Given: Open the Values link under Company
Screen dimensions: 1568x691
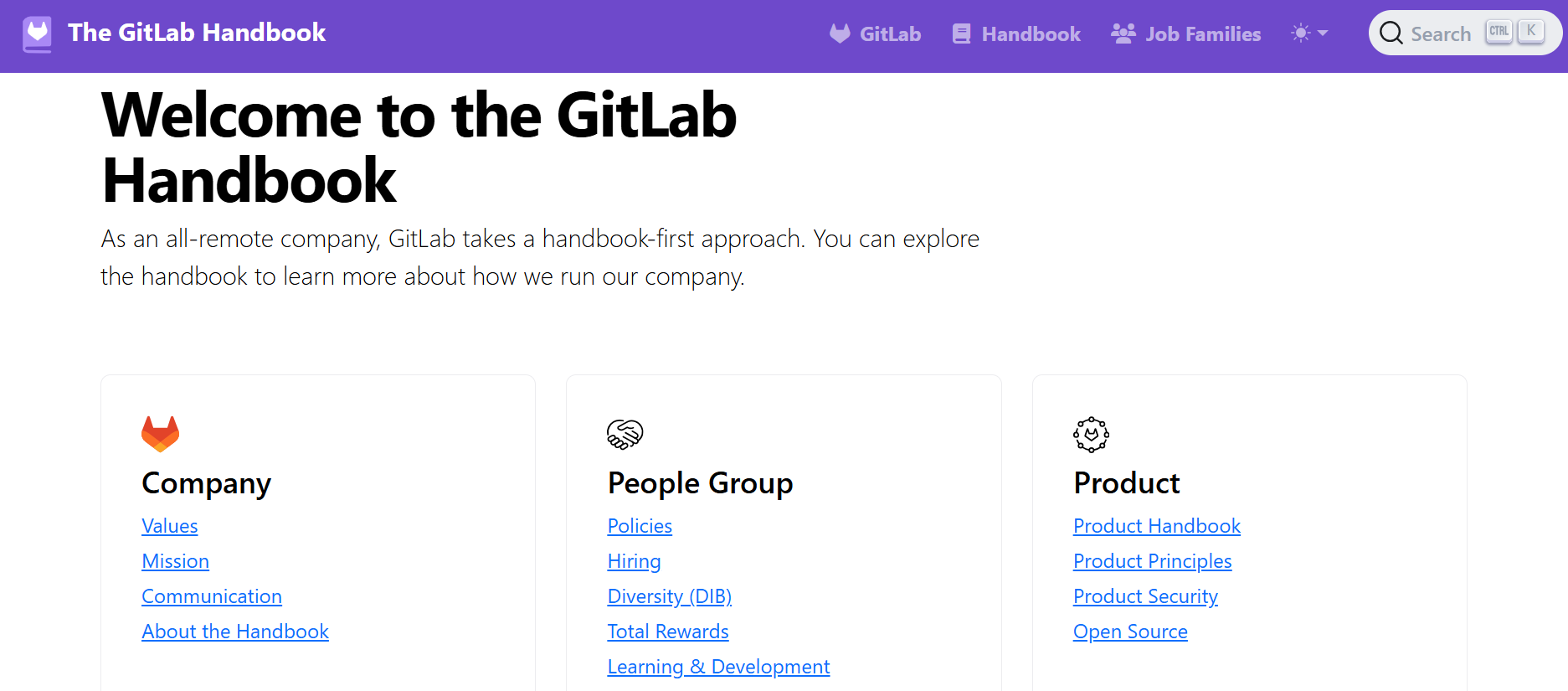Looking at the screenshot, I should pos(170,526).
